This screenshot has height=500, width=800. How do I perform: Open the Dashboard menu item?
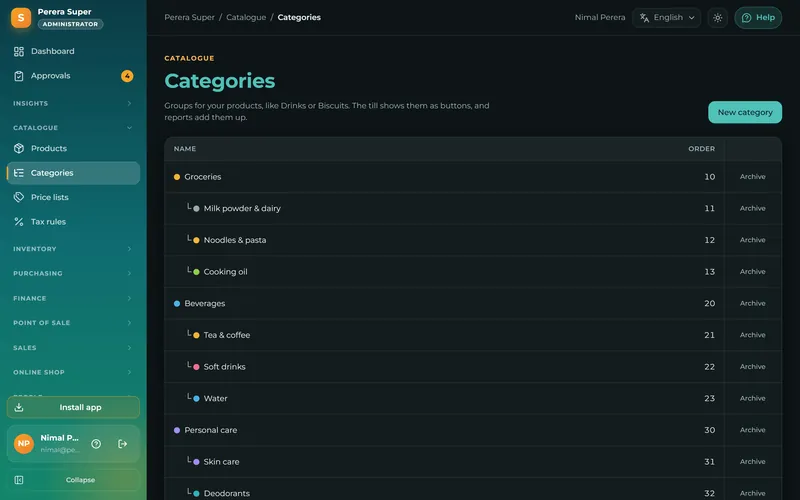coord(73,52)
